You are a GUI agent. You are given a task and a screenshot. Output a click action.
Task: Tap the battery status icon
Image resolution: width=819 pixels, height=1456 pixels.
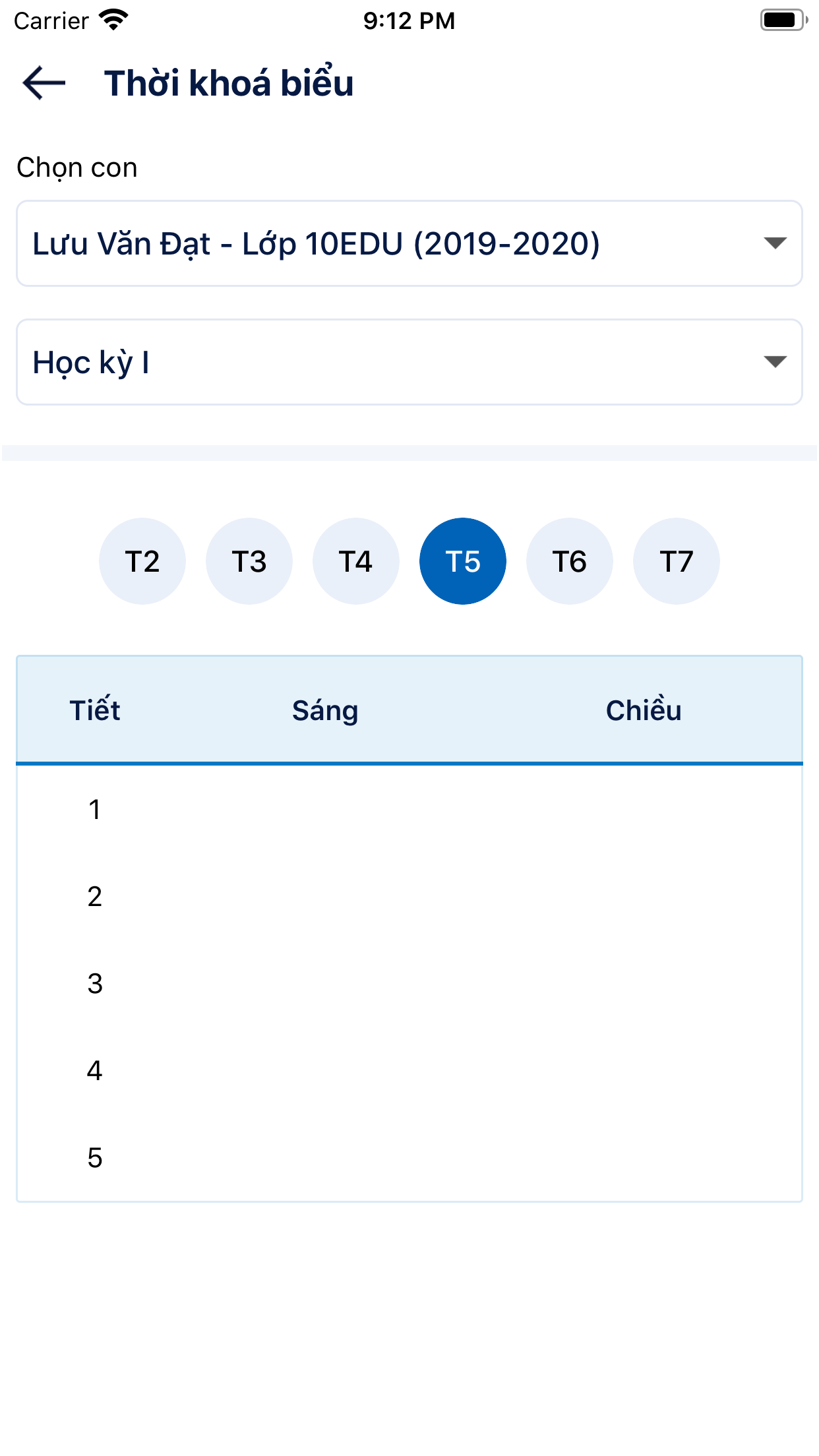(783, 20)
